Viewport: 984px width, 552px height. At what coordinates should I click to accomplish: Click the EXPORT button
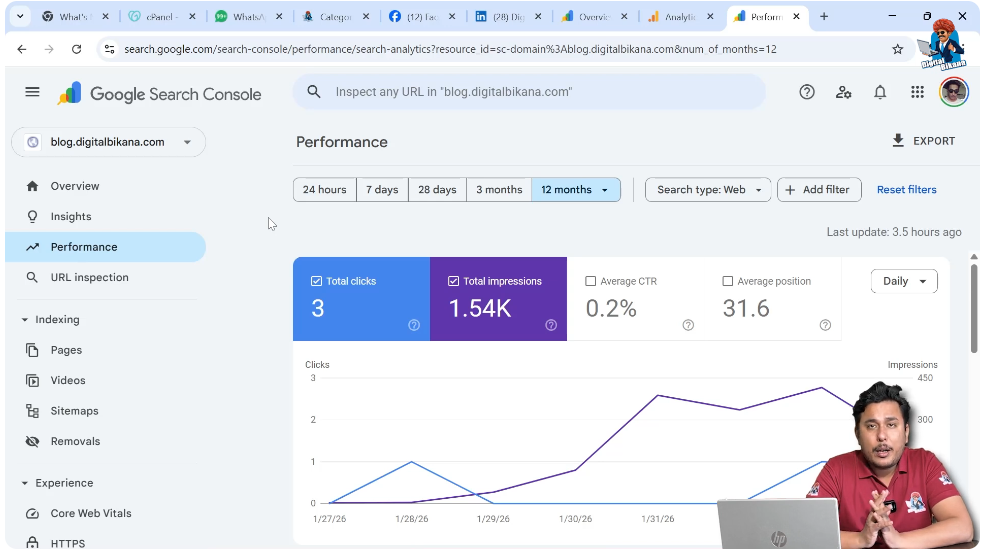point(923,141)
